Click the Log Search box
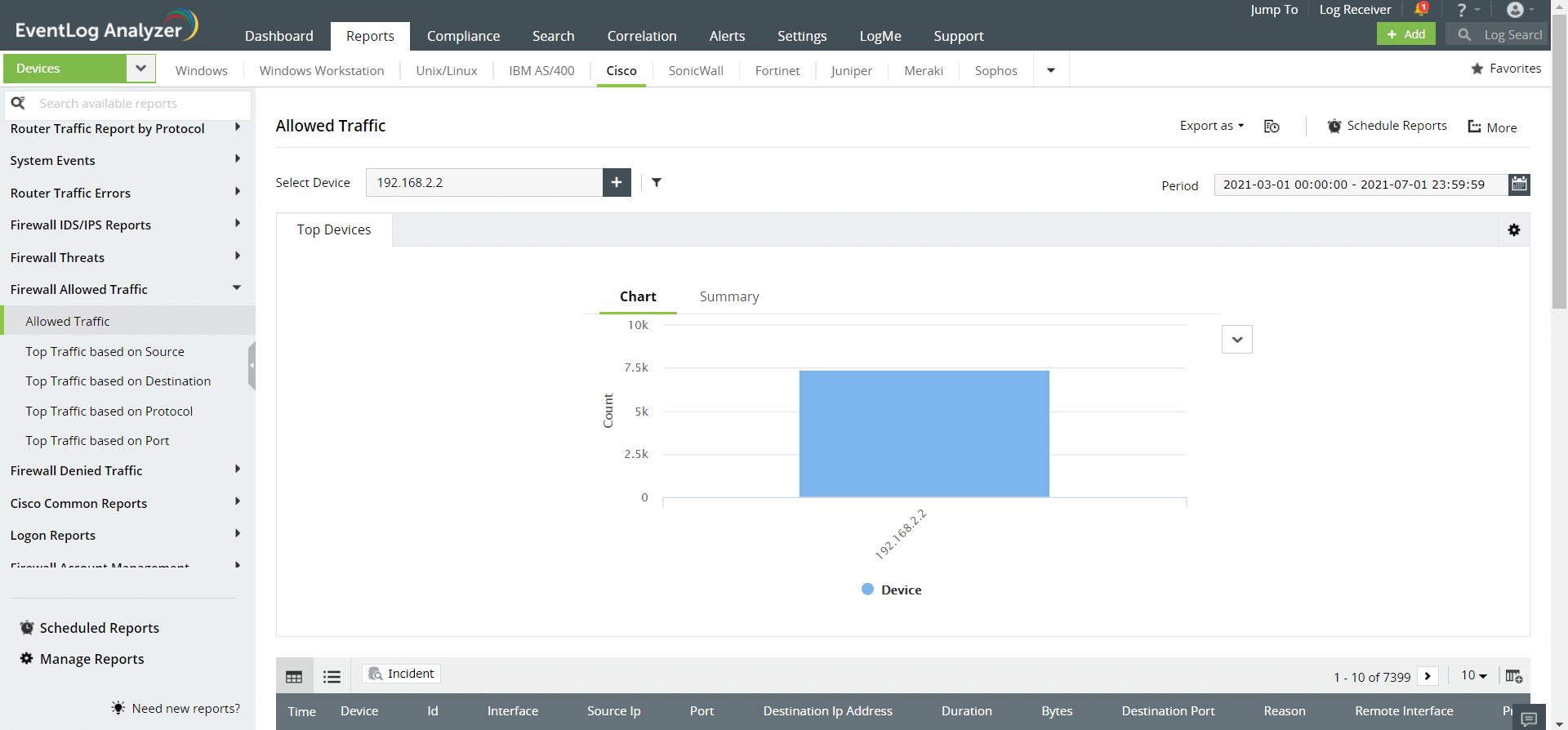The image size is (1568, 730). coord(1497,34)
